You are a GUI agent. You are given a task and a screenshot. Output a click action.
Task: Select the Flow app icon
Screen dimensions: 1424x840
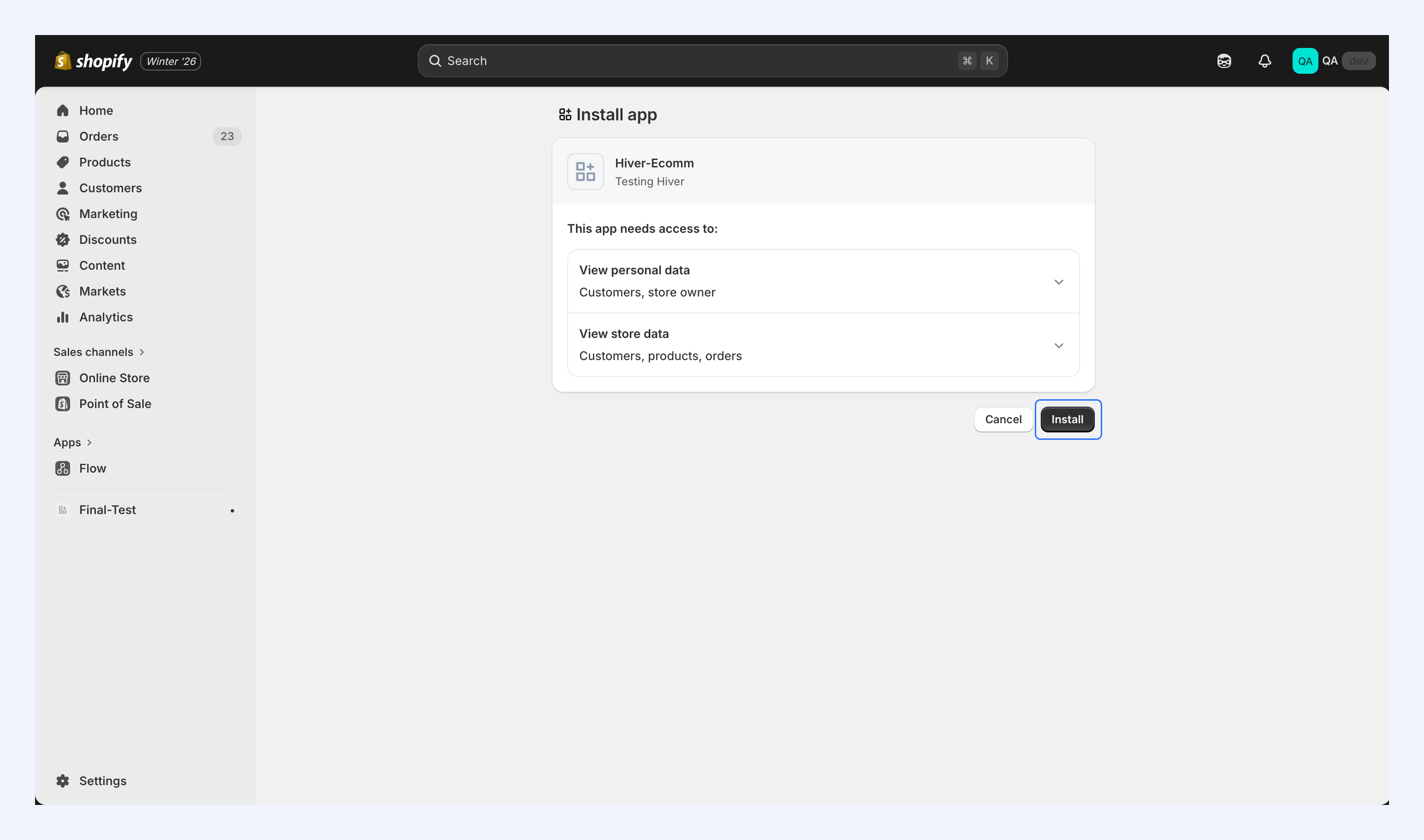pyautogui.click(x=63, y=468)
